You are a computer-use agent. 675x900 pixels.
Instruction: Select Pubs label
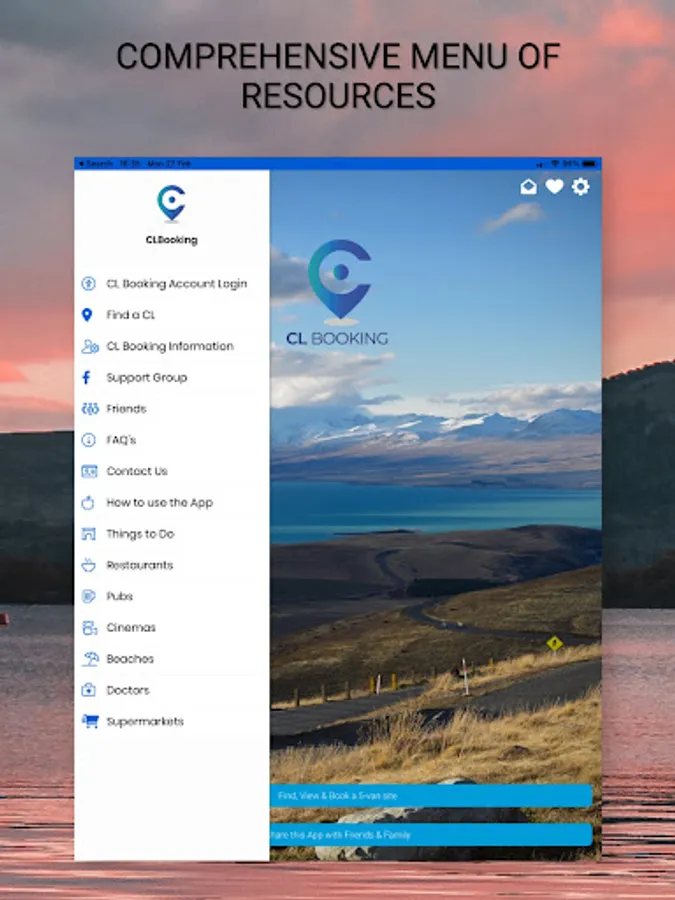[x=119, y=596]
